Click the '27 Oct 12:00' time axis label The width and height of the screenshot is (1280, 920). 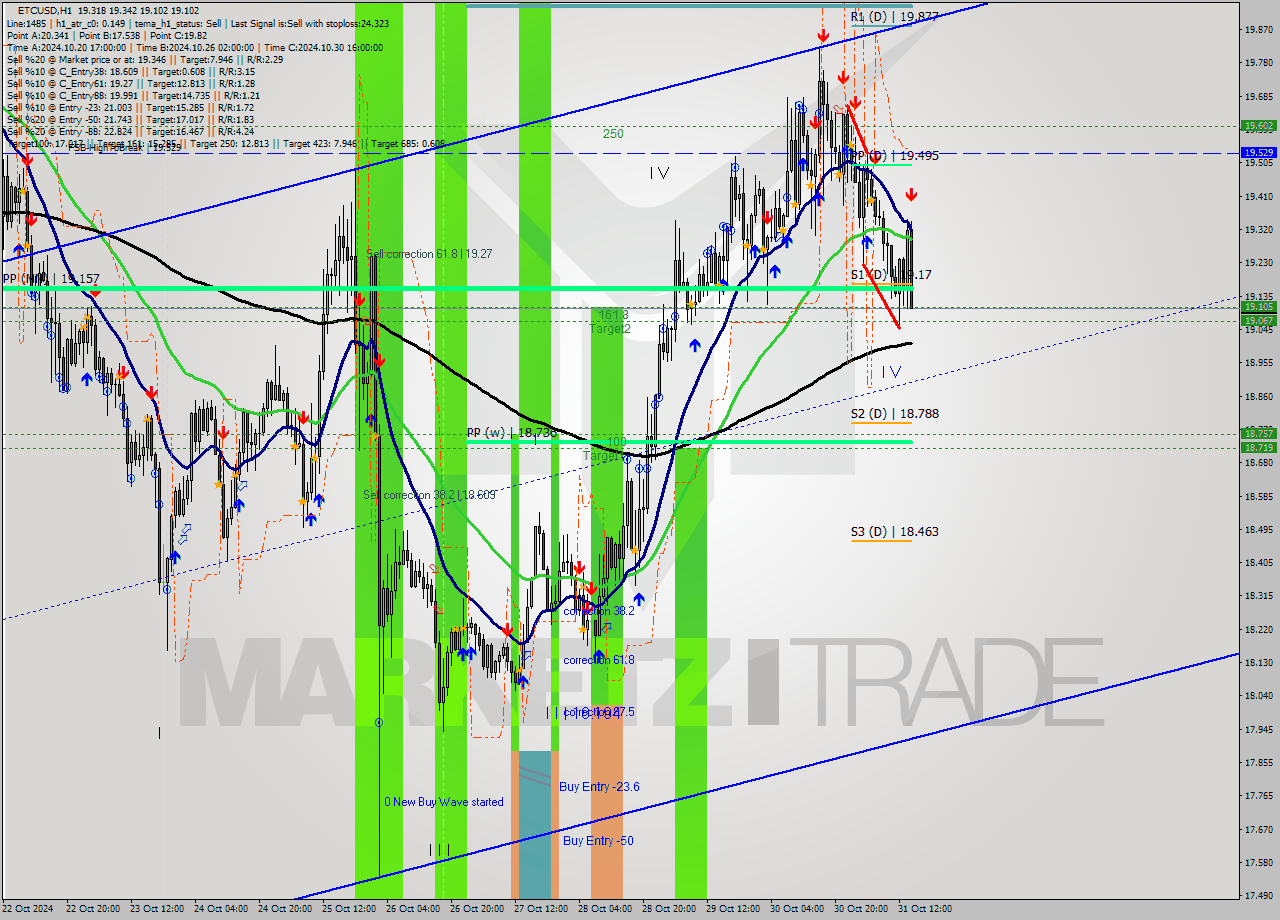(x=543, y=909)
